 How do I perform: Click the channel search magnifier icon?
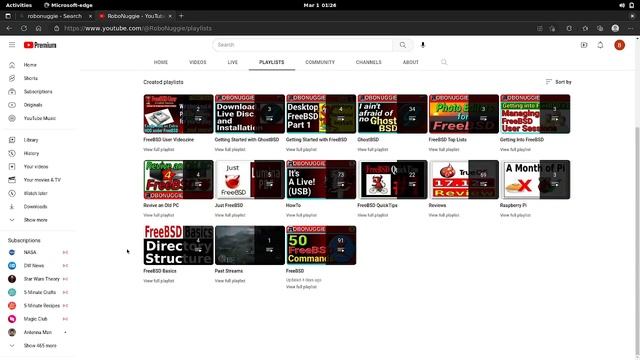click(444, 62)
